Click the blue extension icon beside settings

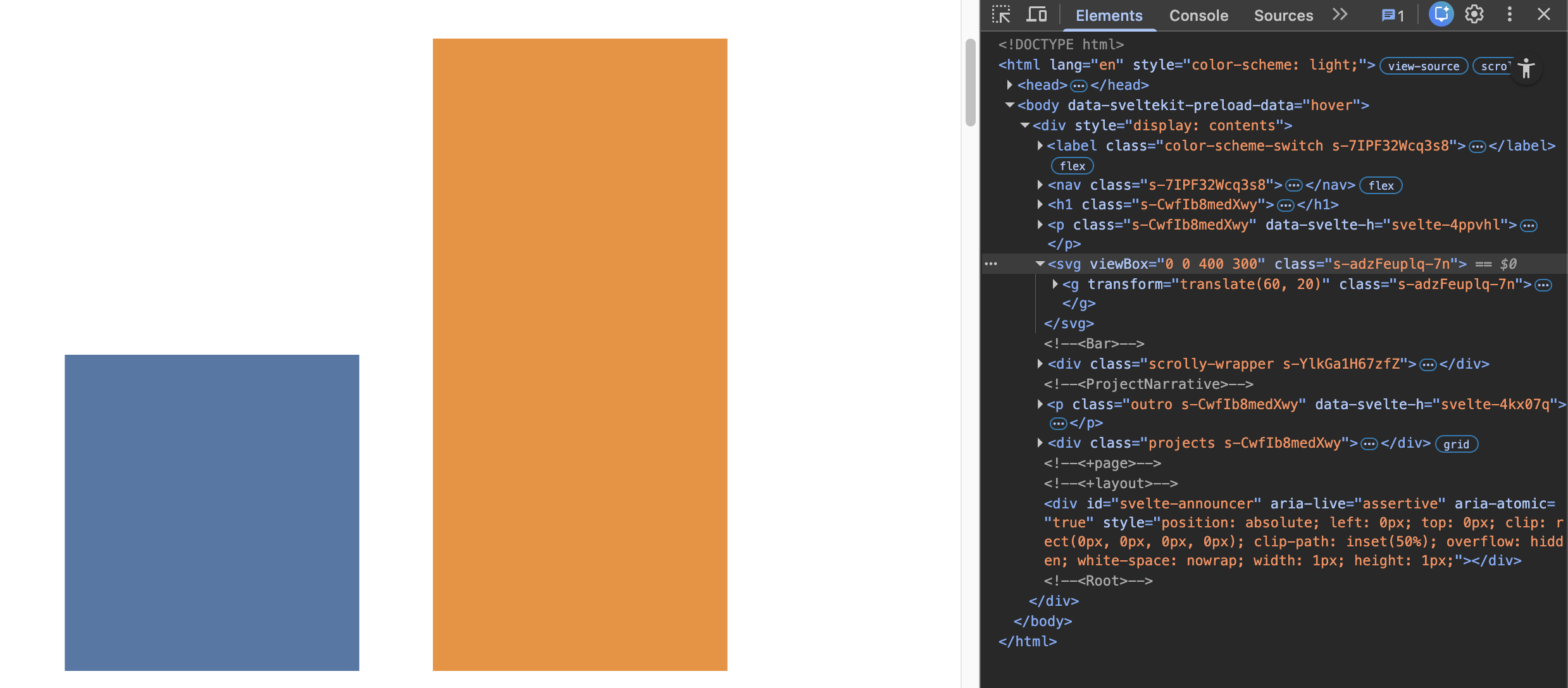click(x=1440, y=14)
